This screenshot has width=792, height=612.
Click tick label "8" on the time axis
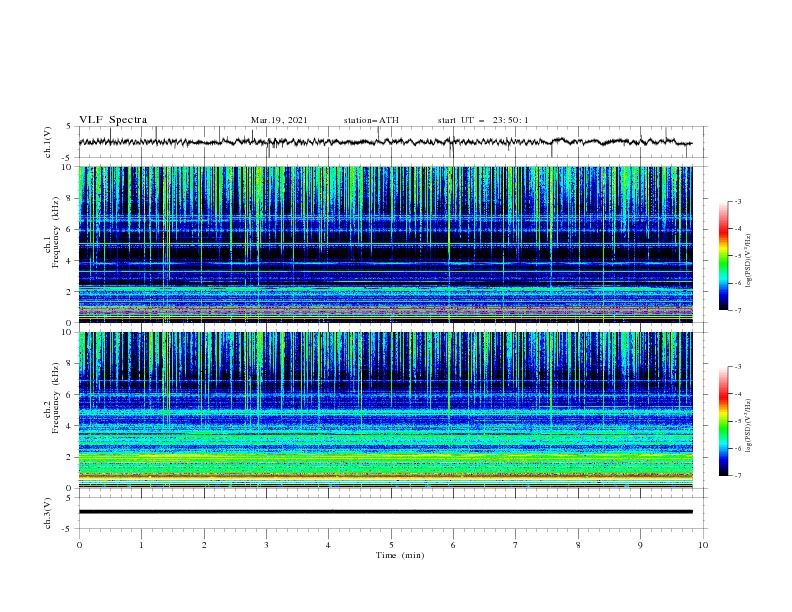click(x=578, y=545)
